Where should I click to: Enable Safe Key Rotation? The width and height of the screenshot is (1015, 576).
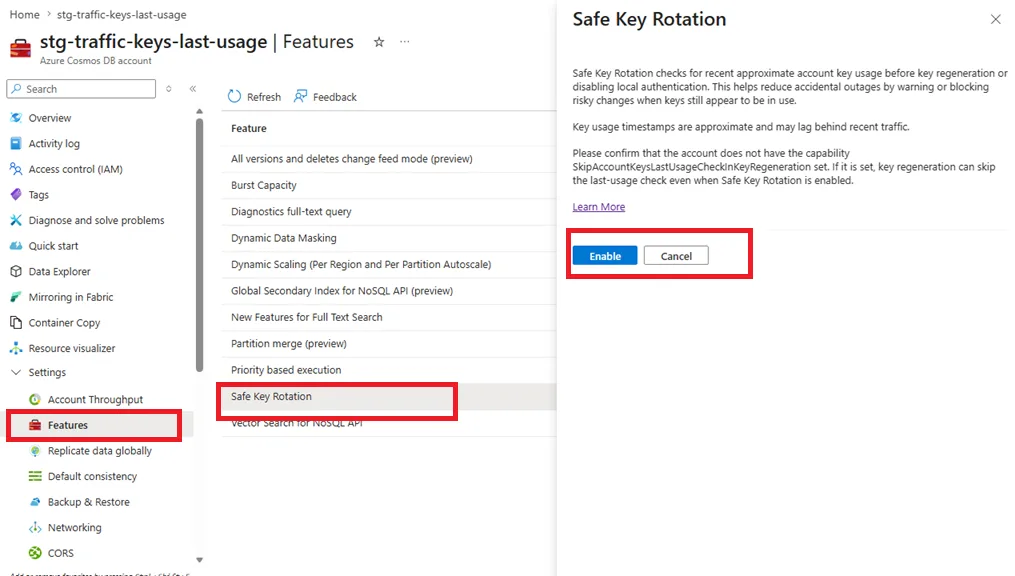[x=605, y=256]
